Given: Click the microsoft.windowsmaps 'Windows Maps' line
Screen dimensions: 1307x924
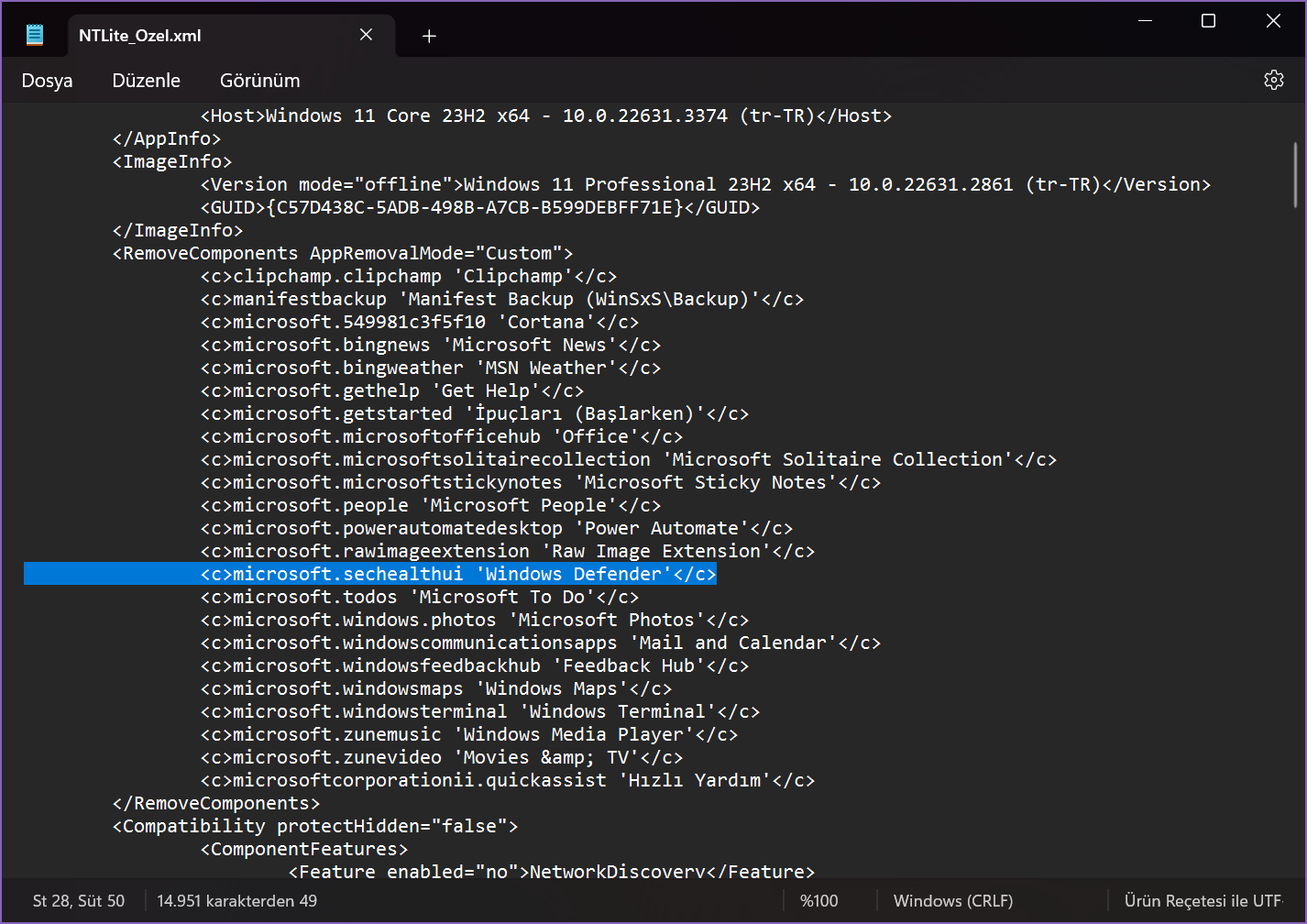Looking at the screenshot, I should click(436, 688).
